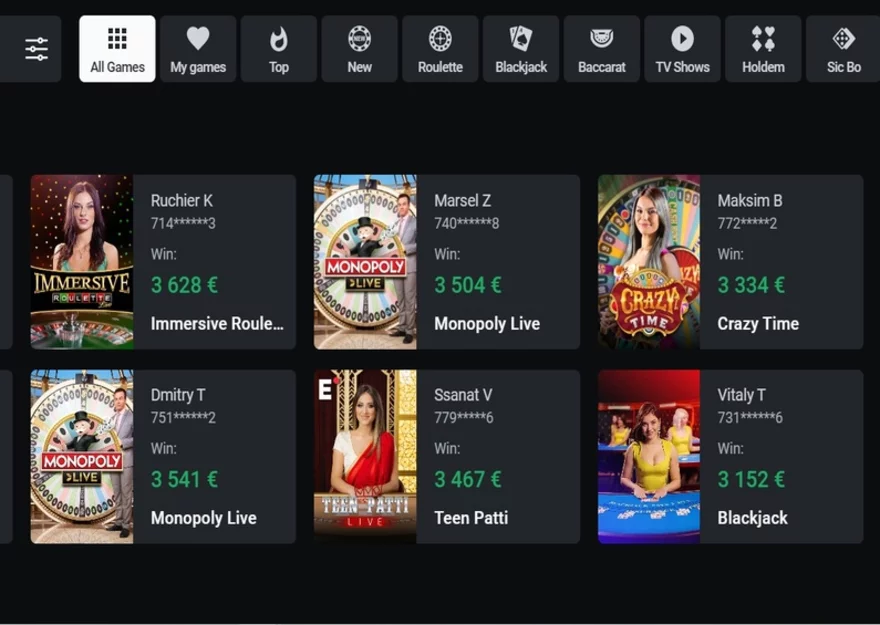Viewport: 880px width, 625px height.
Task: Open the Sic Bo dice category
Action: (843, 49)
